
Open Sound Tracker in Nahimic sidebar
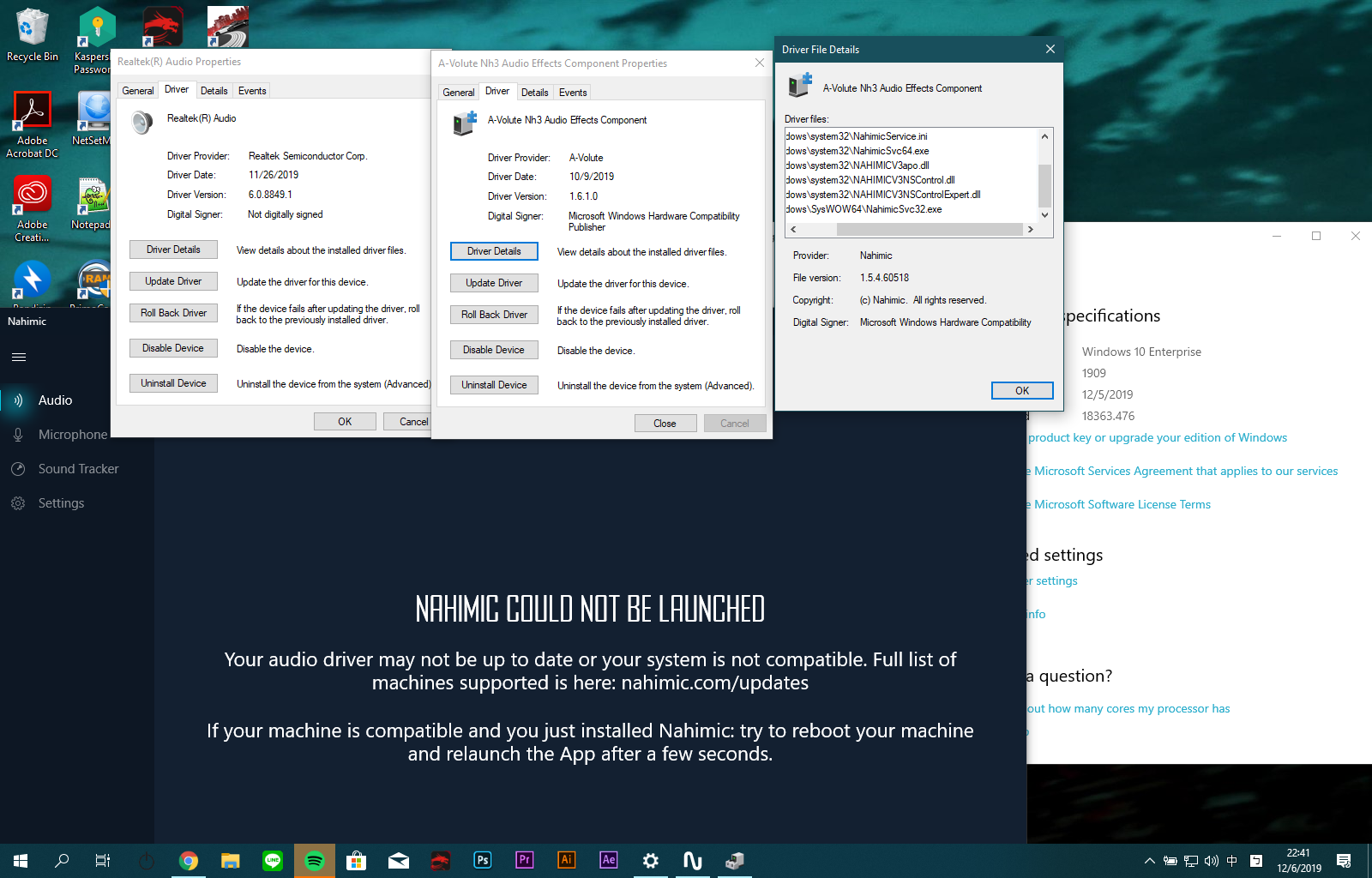coord(77,469)
